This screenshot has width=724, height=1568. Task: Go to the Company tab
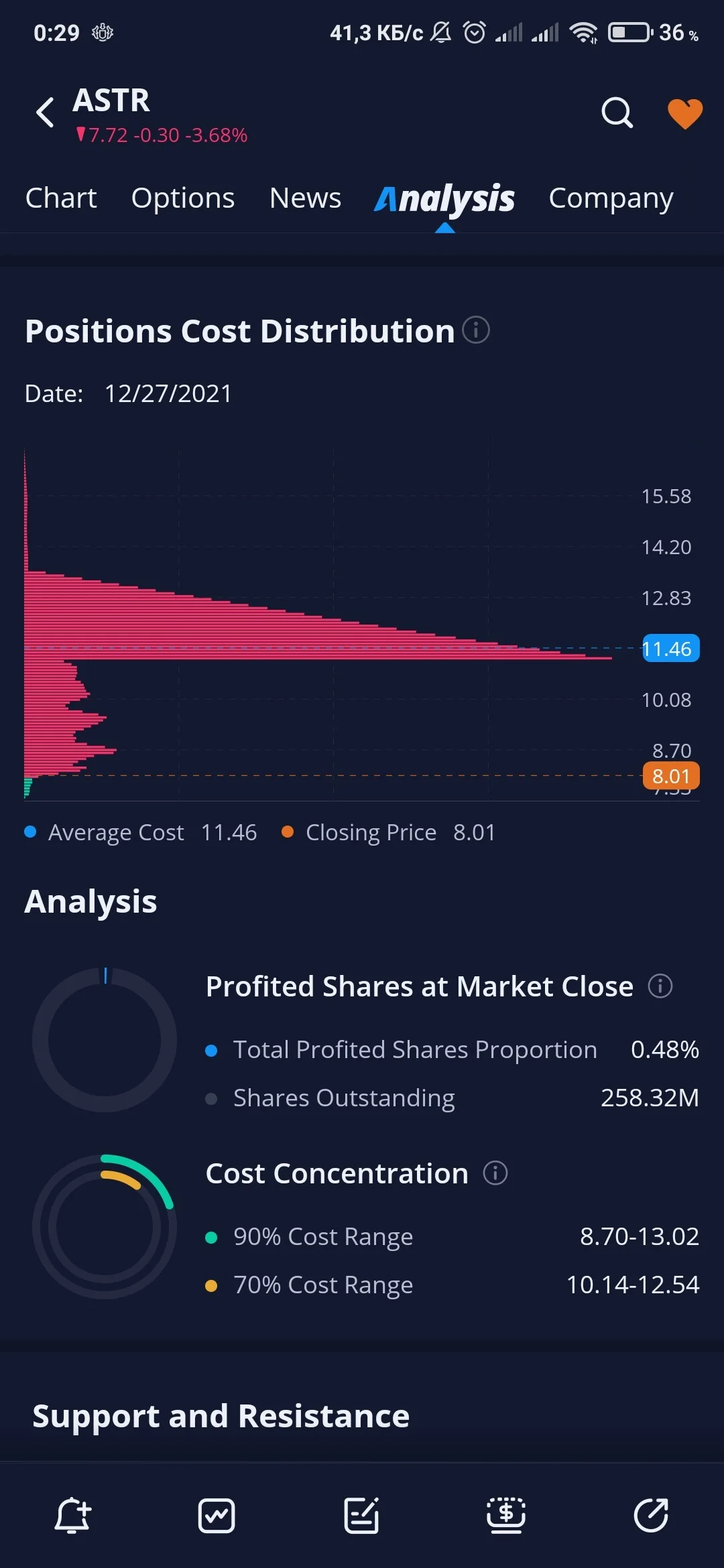pyautogui.click(x=611, y=198)
